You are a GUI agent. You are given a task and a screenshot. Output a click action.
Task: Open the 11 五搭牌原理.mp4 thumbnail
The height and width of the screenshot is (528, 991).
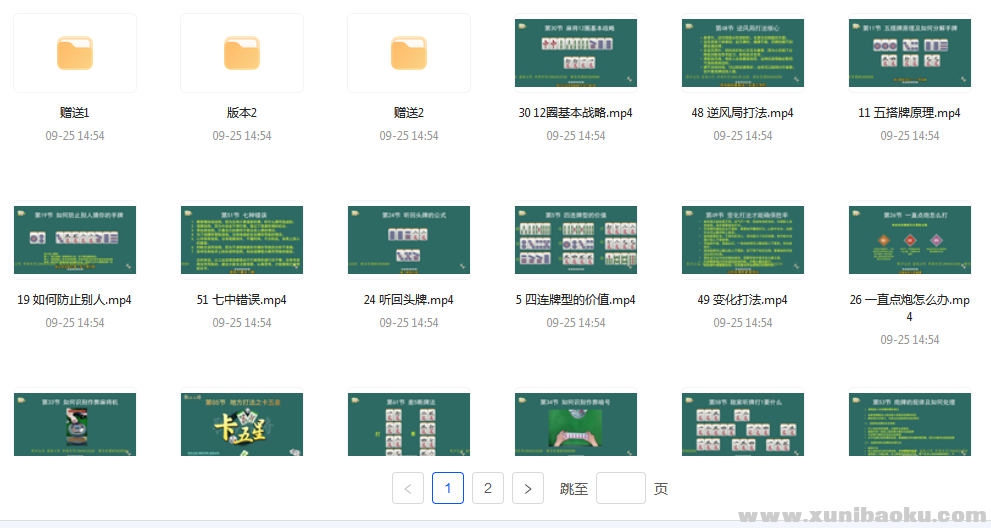coord(909,53)
